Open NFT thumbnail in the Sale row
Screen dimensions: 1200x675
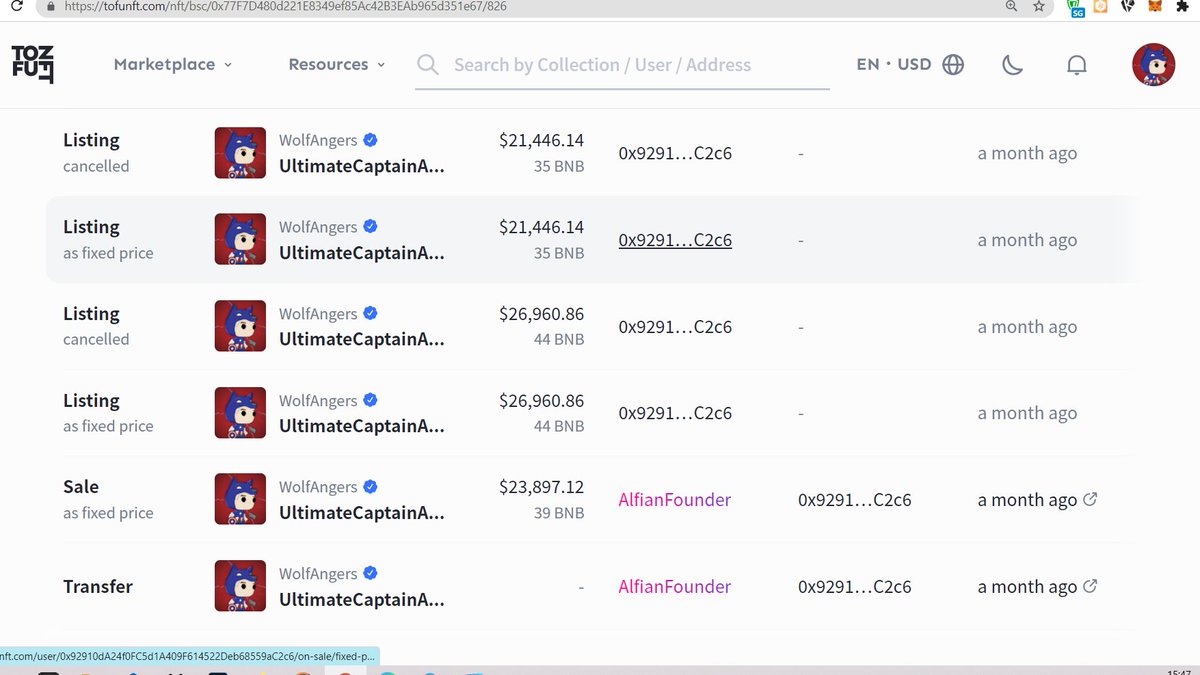[240, 499]
